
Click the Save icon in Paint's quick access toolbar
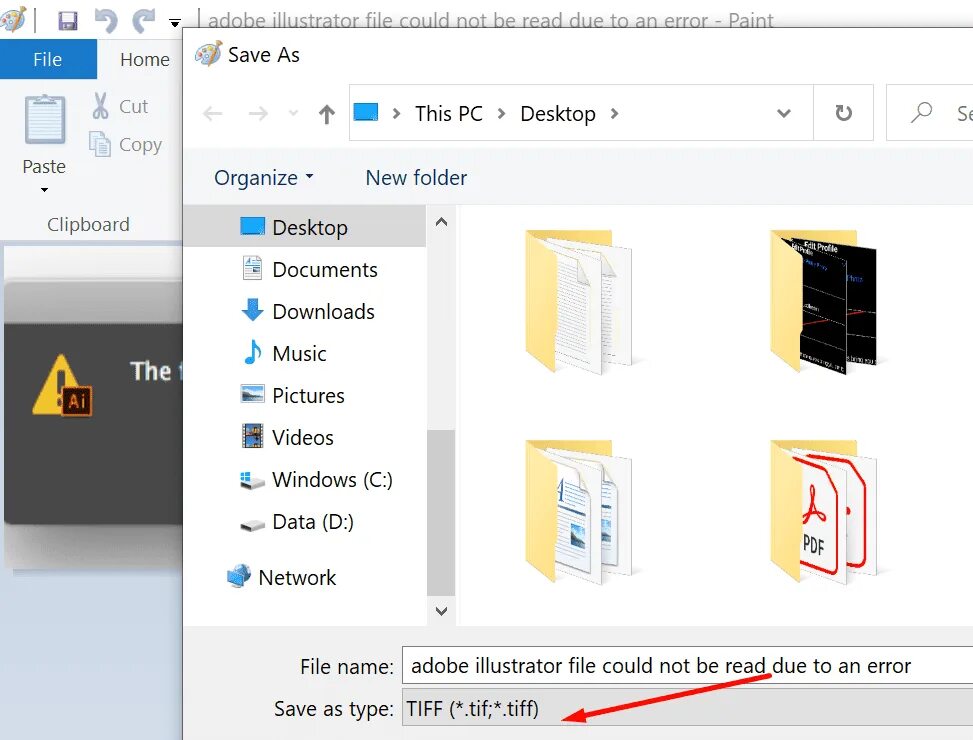pos(68,21)
